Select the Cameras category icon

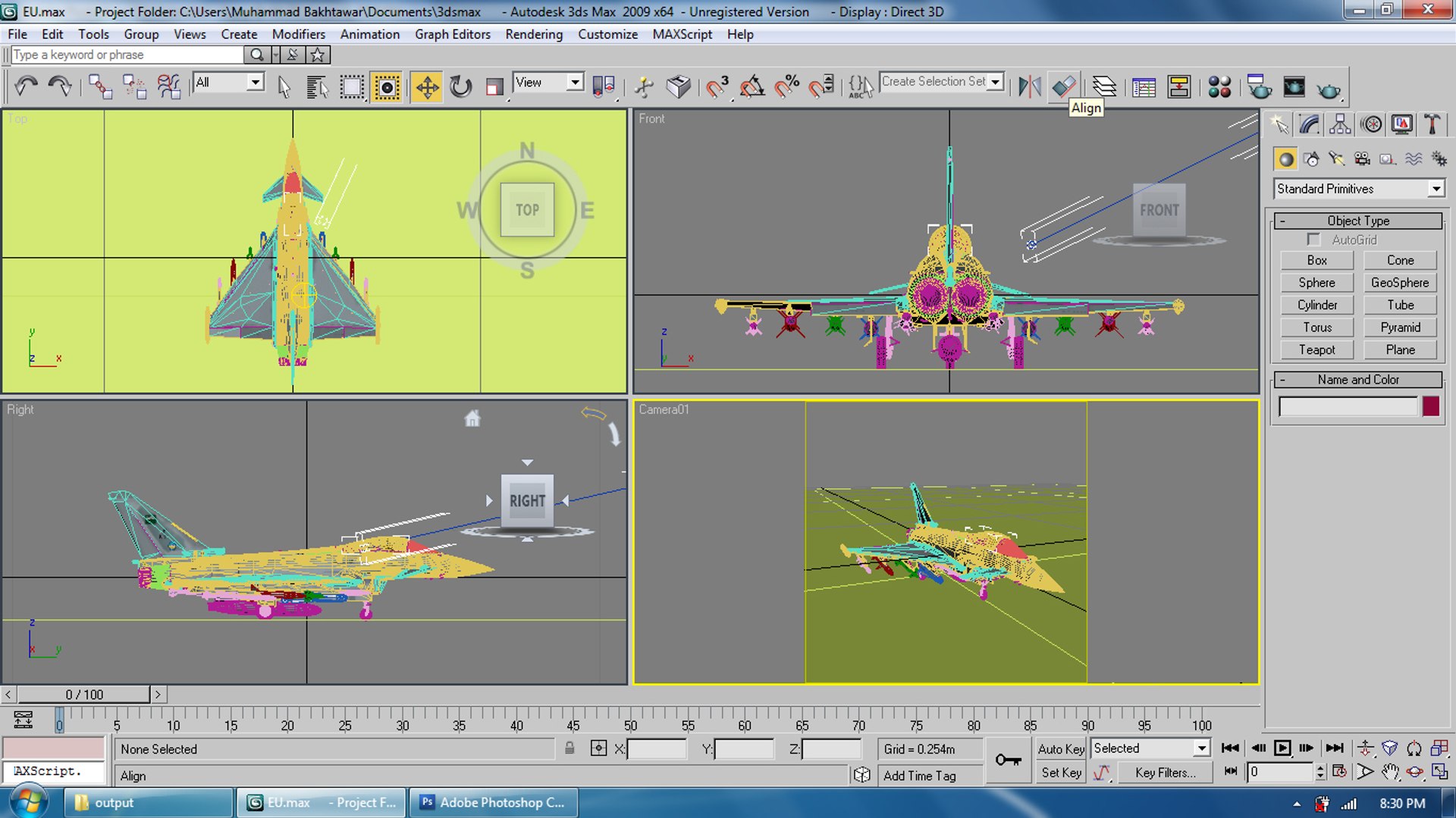coord(1362,158)
